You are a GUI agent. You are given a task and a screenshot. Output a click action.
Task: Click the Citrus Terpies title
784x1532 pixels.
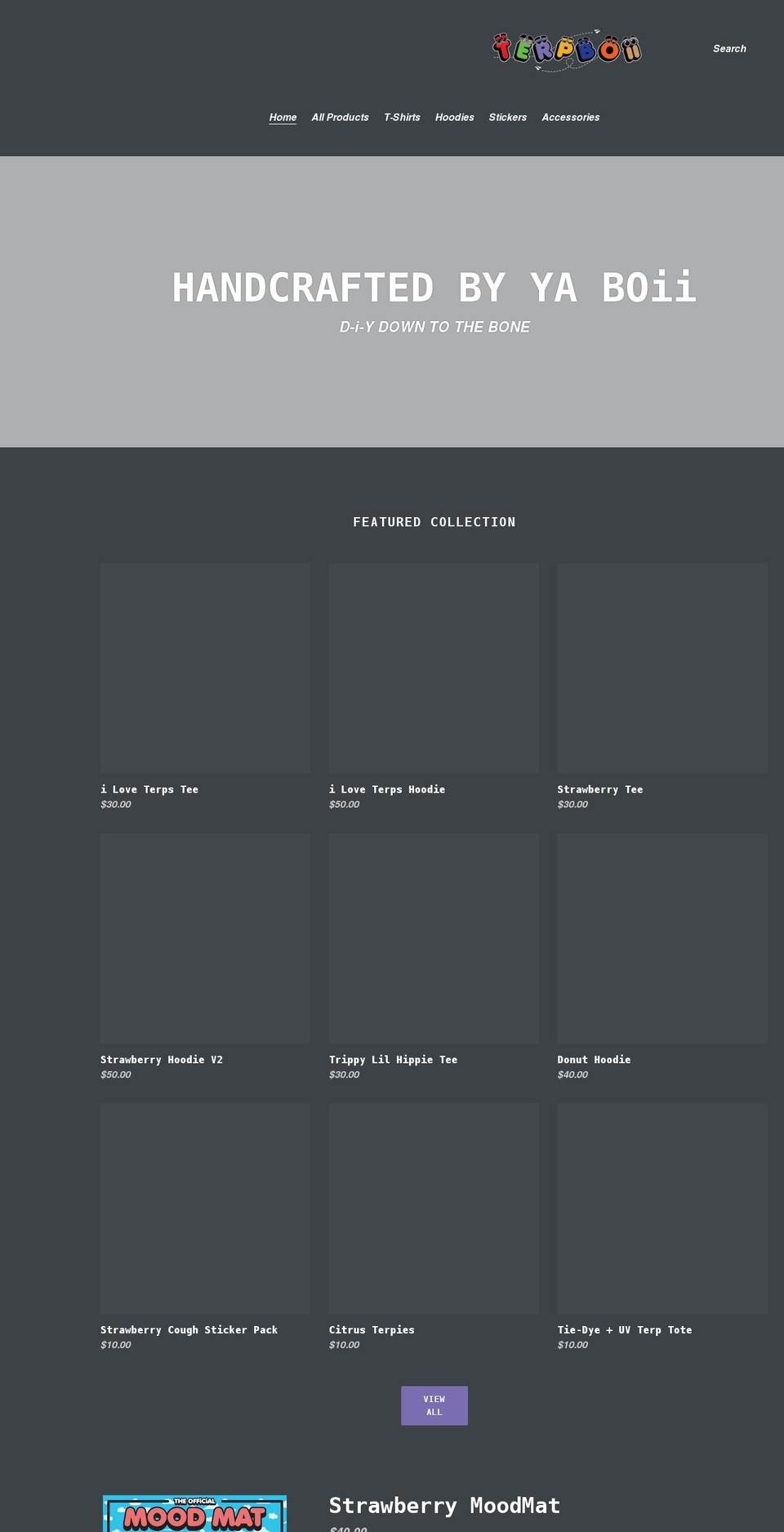click(372, 1330)
